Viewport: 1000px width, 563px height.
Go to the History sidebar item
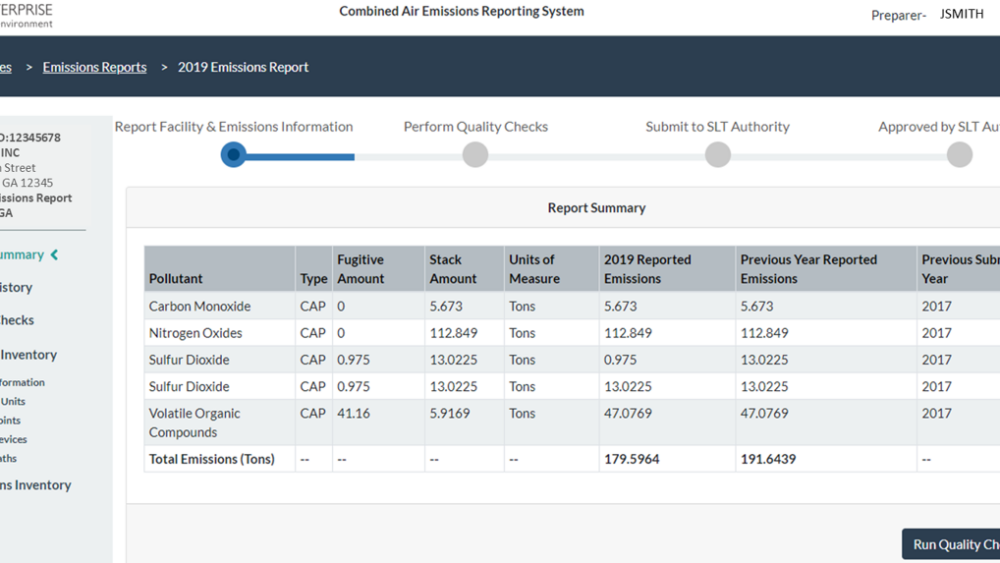pyautogui.click(x=16, y=288)
